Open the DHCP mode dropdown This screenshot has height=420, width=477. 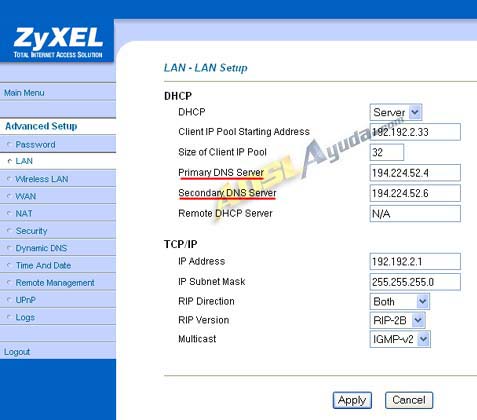point(396,112)
